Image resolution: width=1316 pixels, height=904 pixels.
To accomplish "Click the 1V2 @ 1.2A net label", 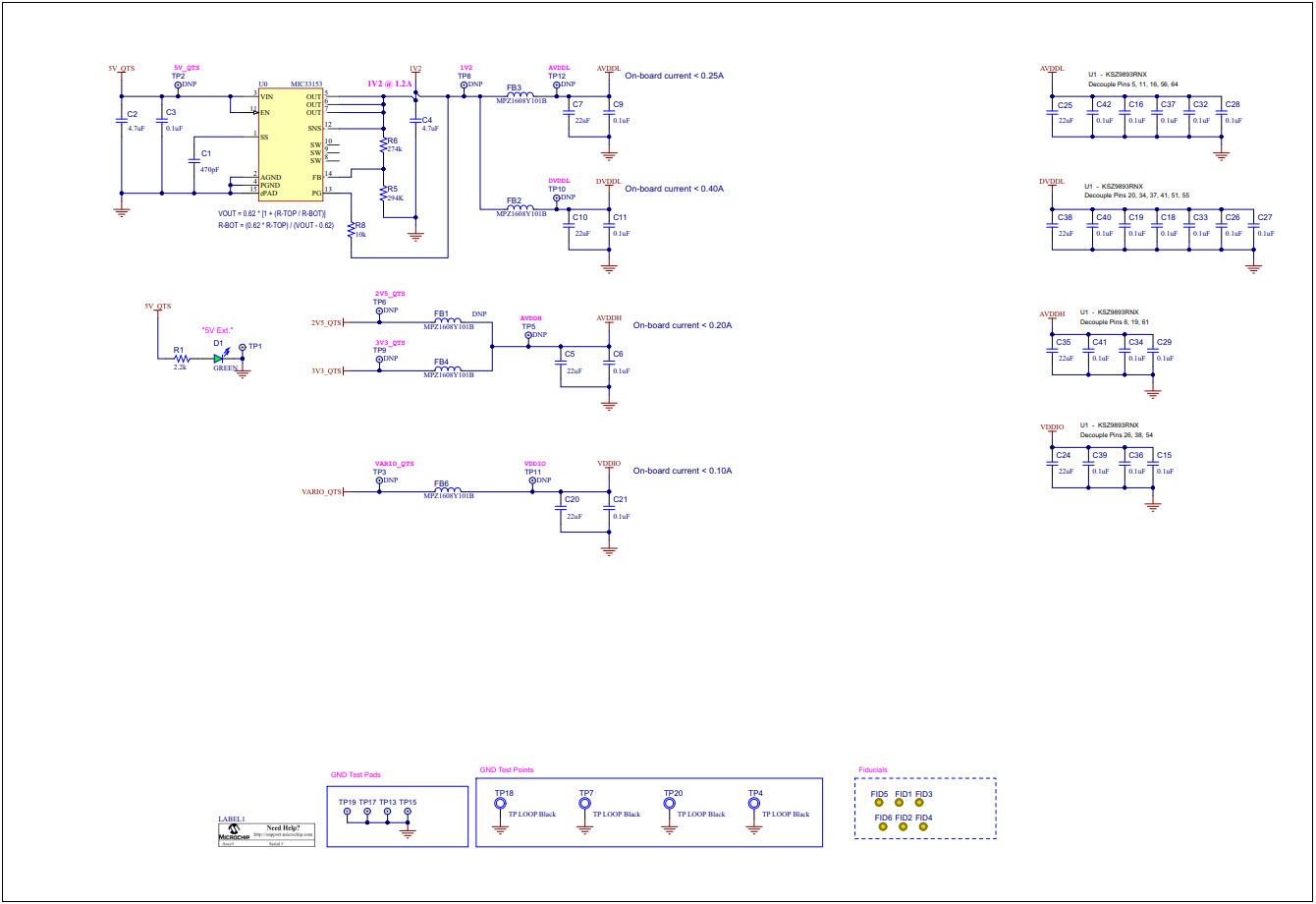I will pyautogui.click(x=389, y=82).
